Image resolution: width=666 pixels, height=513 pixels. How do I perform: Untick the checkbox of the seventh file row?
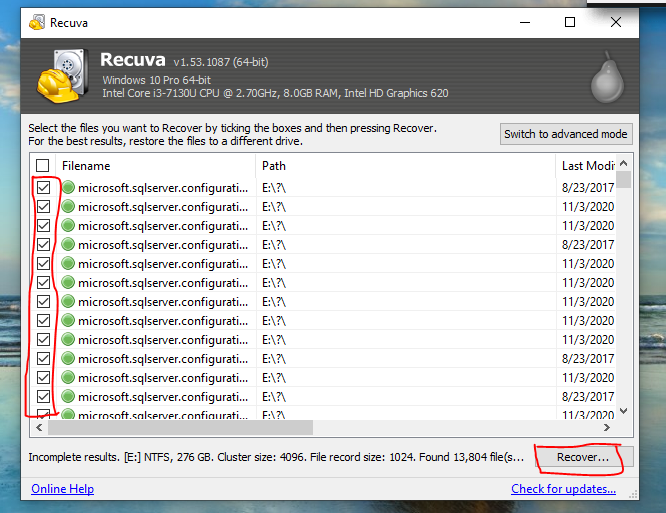pos(43,302)
